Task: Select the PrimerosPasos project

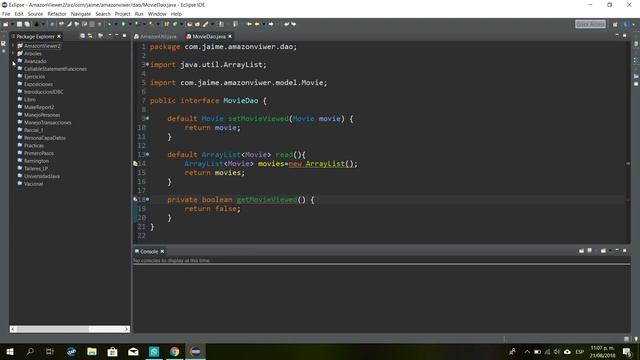Action: tap(39, 153)
